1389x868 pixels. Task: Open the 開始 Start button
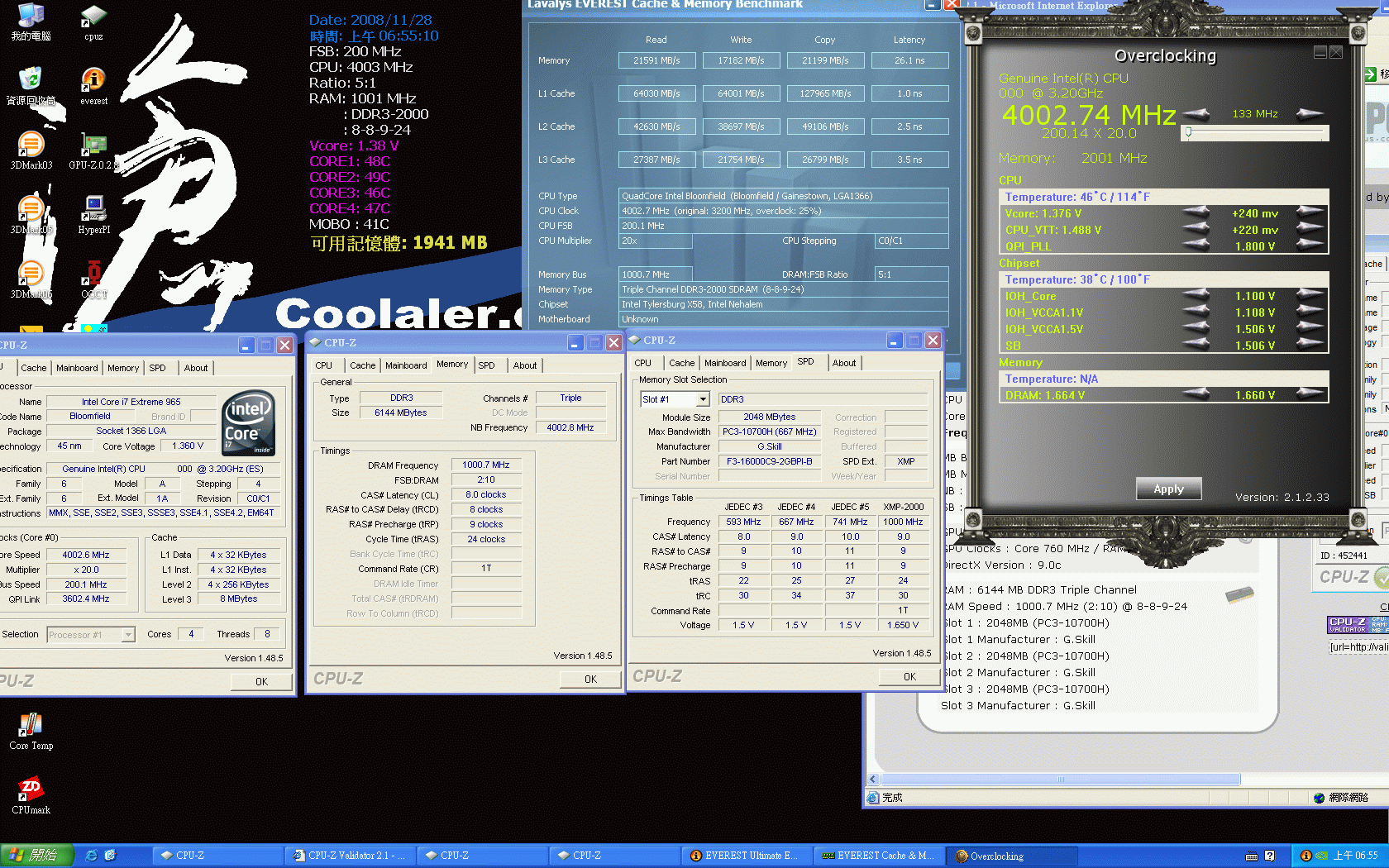click(37, 856)
